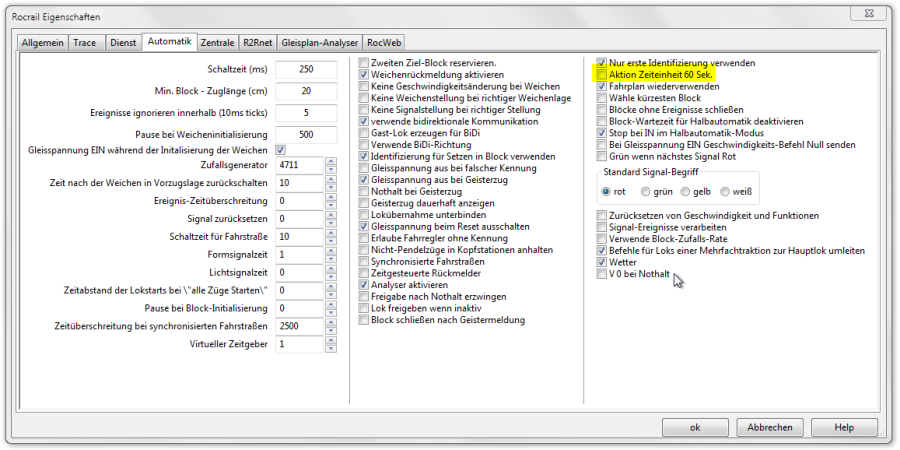Tick the V 0 bei Nothalt checkbox
The height and width of the screenshot is (450, 900).
click(x=601, y=273)
